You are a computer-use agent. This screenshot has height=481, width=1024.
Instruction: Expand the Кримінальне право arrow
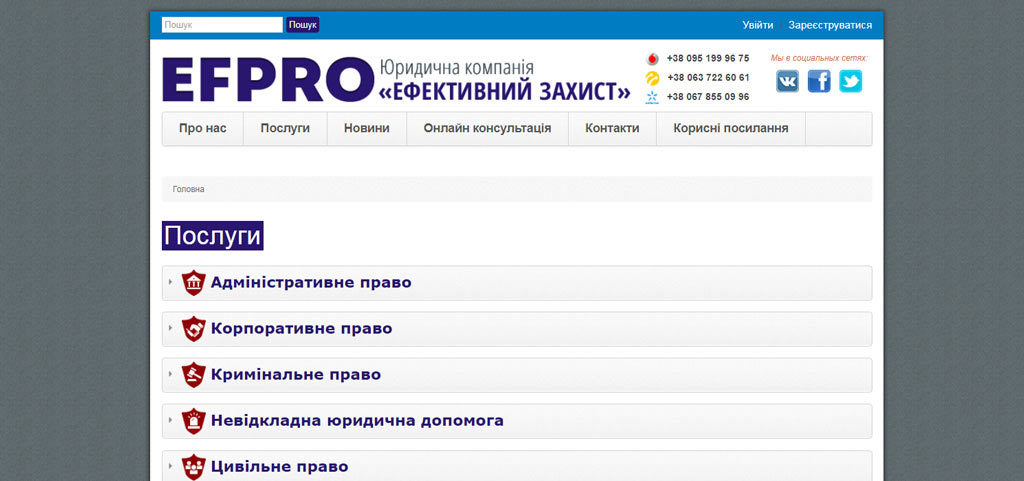coord(170,374)
